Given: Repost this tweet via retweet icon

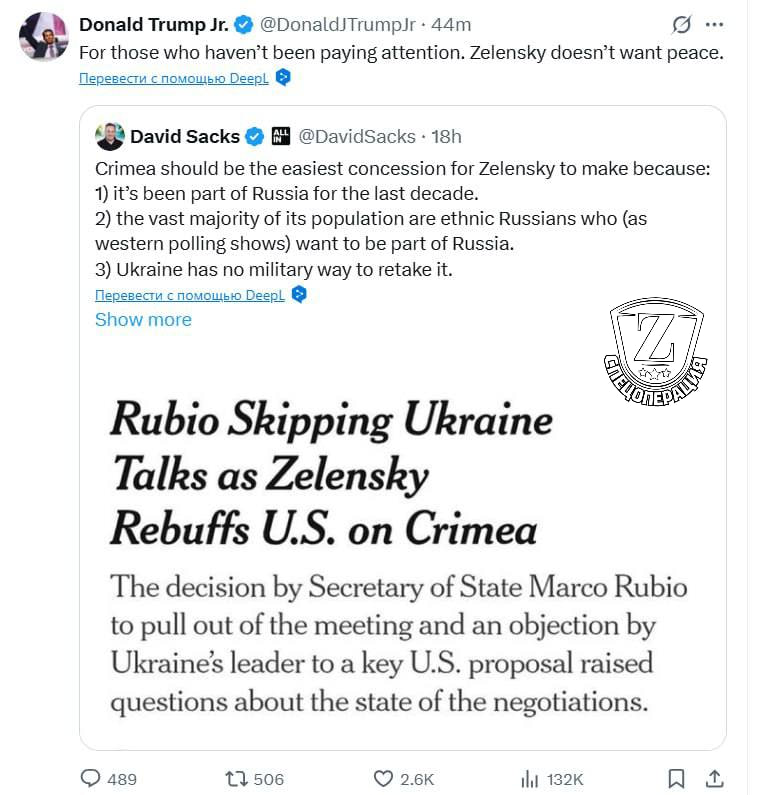Looking at the screenshot, I should [x=237, y=778].
